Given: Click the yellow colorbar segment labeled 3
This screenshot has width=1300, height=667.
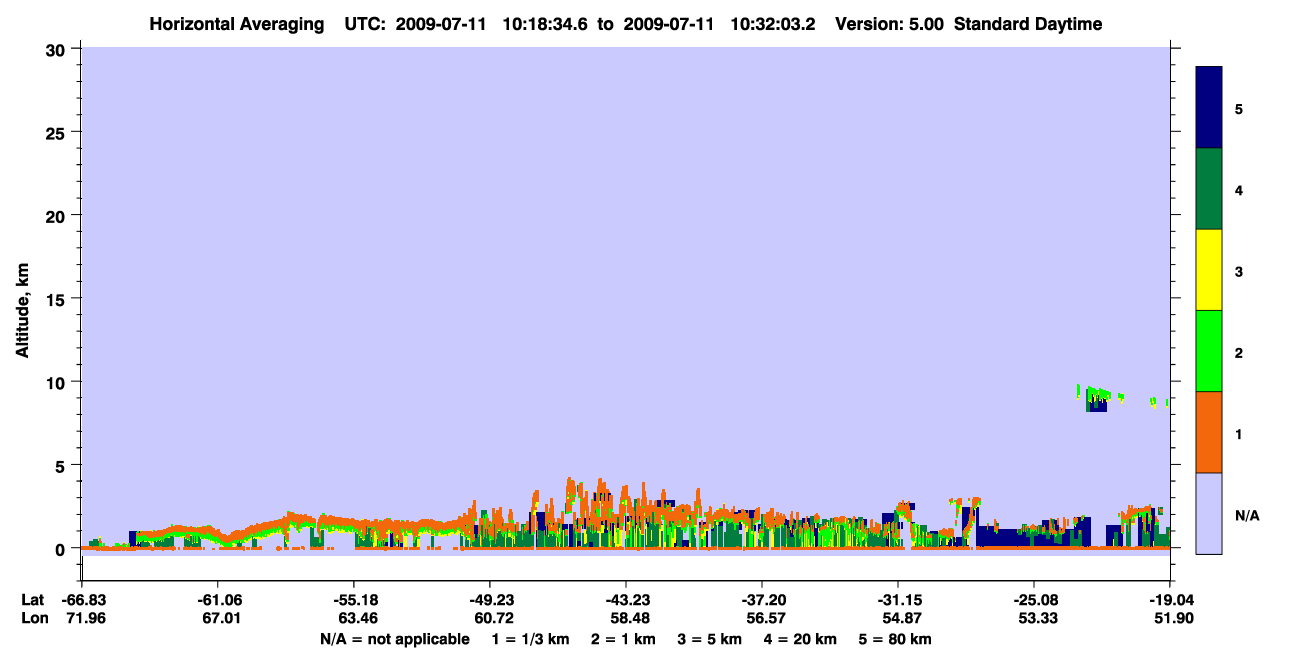Looking at the screenshot, I should click(x=1209, y=270).
